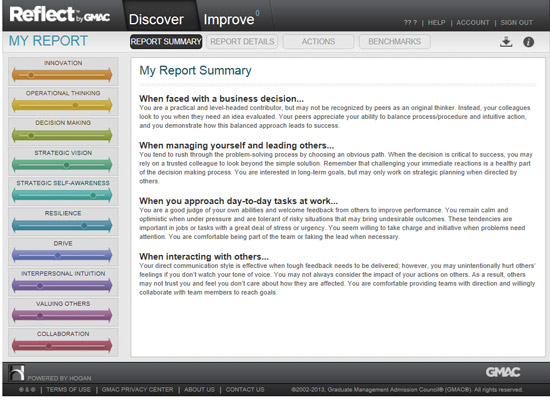
Task: Click SIGN OUT in the header
Action: pyautogui.click(x=516, y=22)
